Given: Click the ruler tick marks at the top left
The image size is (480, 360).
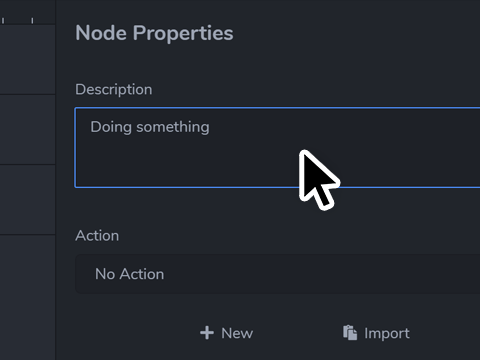Looking at the screenshot, I should coord(18,21).
